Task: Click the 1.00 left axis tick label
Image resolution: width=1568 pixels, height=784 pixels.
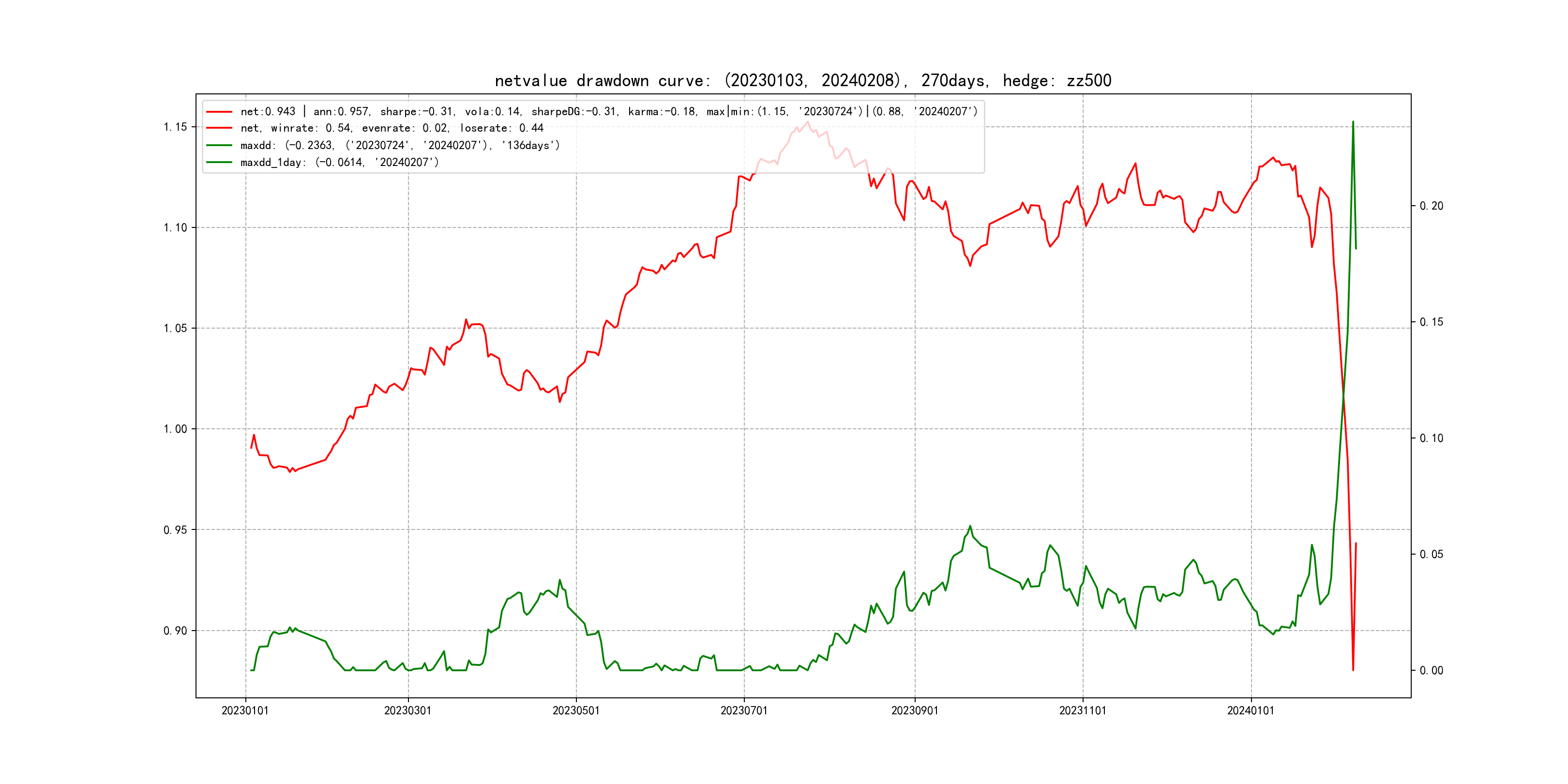Action: tap(175, 429)
